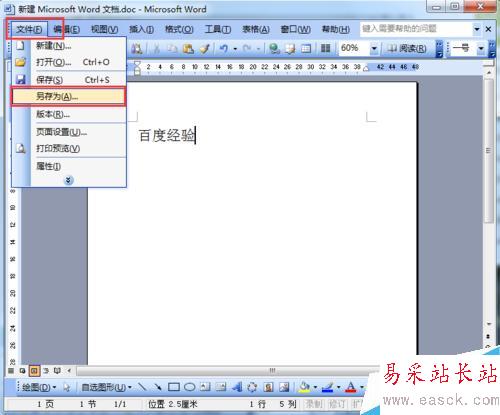Insert a vertical Text Box
Image resolution: width=500 pixels, height=415 pixels.
[221, 387]
